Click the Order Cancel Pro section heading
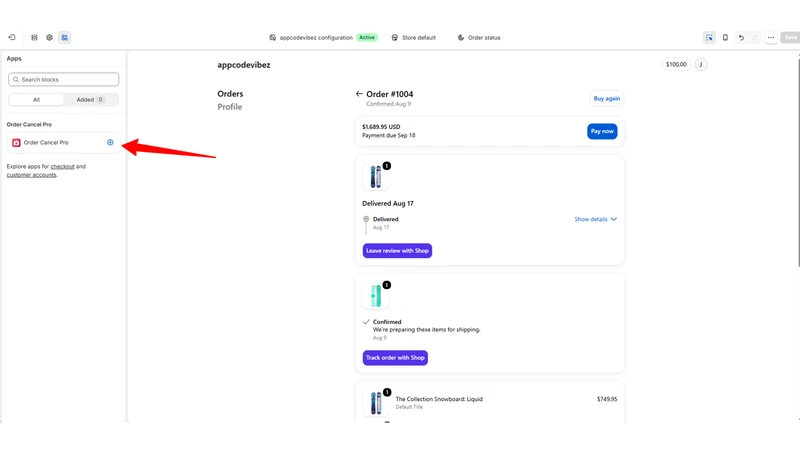 [x=29, y=124]
